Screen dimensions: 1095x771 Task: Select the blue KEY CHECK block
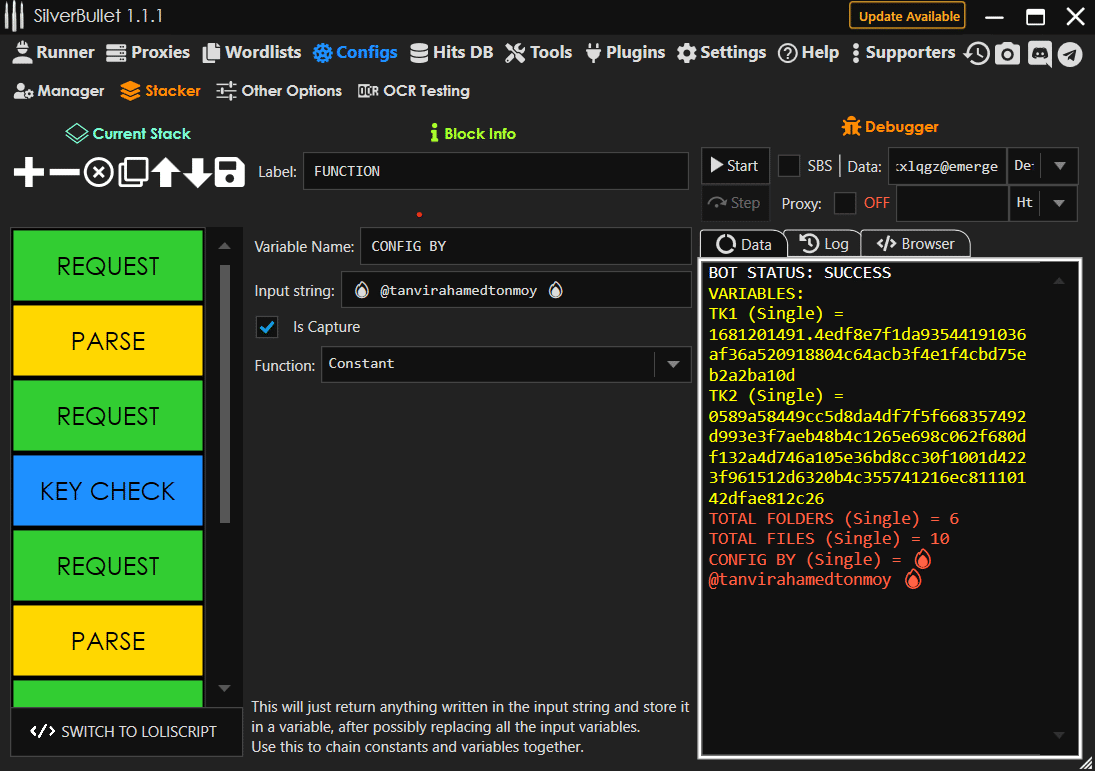108,491
